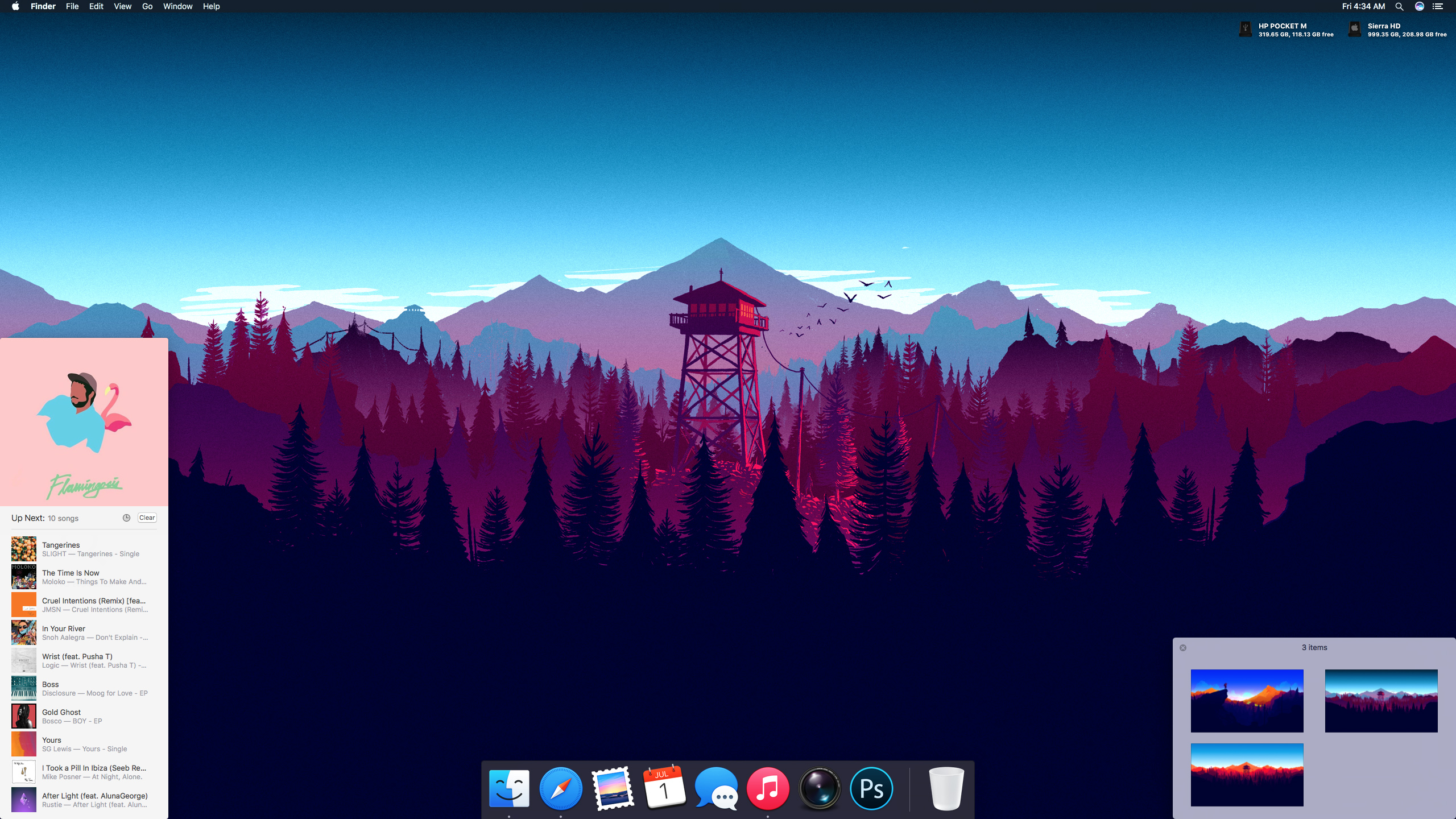The height and width of the screenshot is (819, 1456).
Task: Open the Apple menu
Action: pyautogui.click(x=15, y=7)
